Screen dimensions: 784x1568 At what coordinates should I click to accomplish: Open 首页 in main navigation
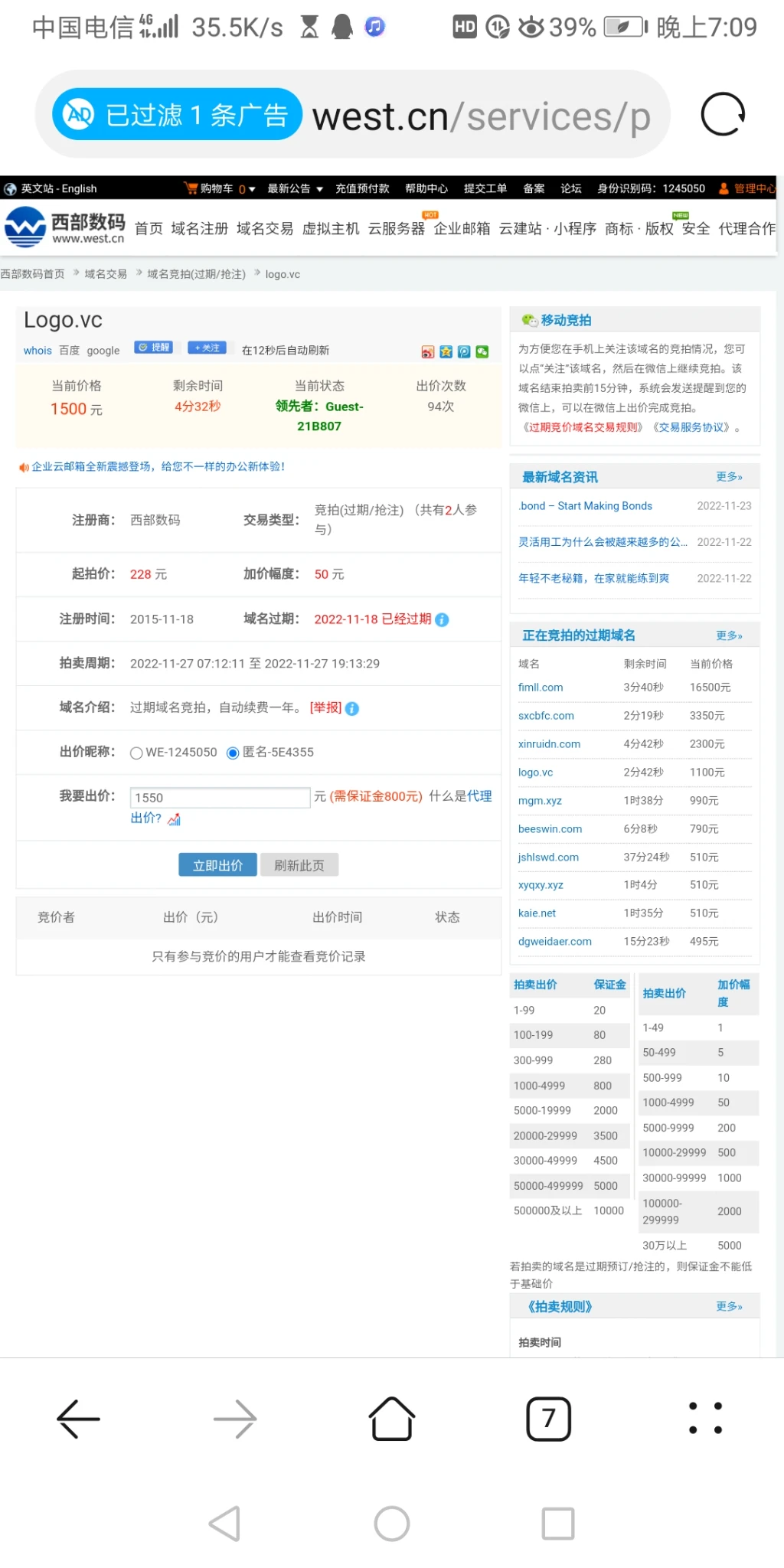[x=149, y=228]
